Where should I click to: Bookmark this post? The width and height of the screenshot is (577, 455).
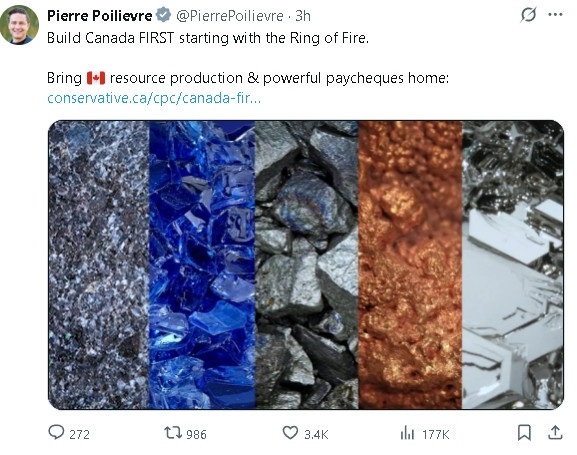[524, 433]
